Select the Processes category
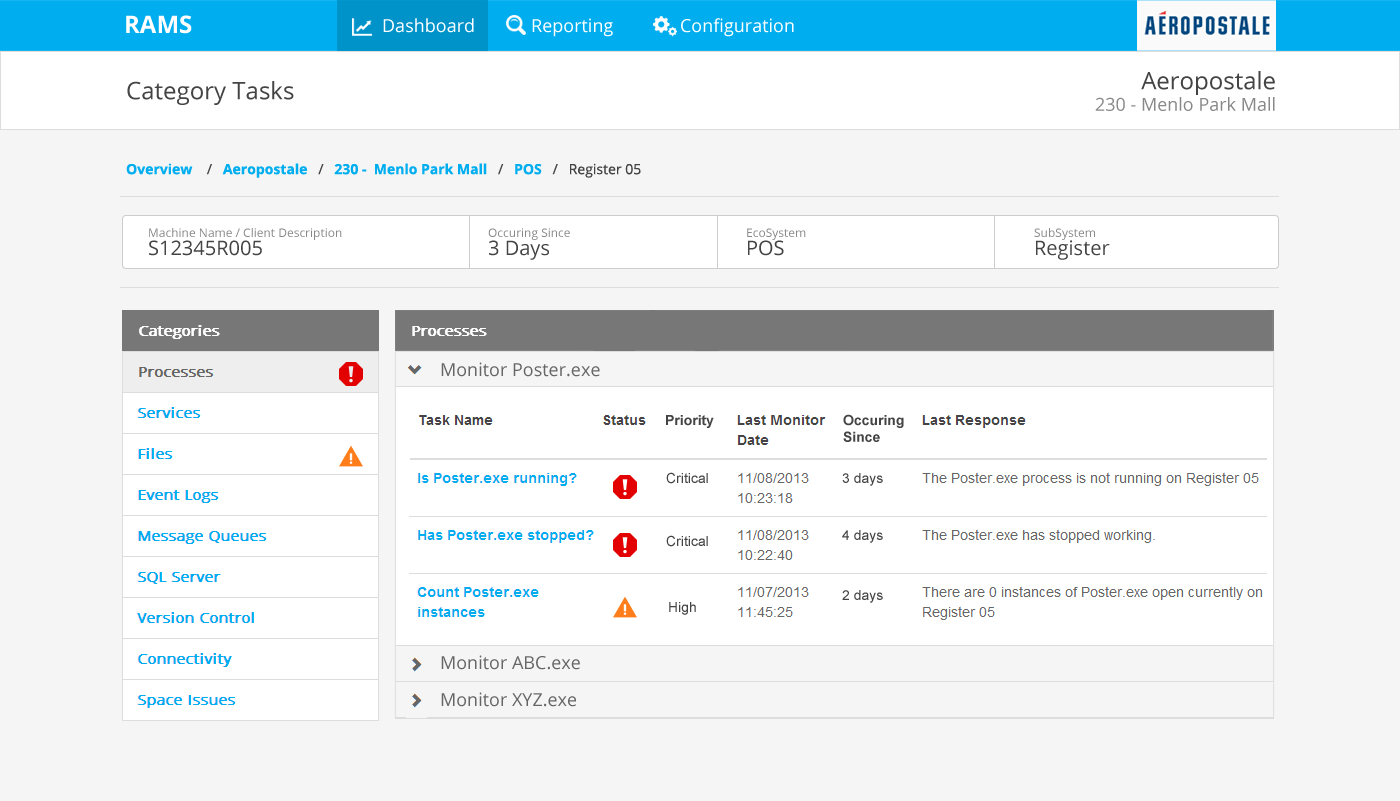Image resolution: width=1400 pixels, height=801 pixels. click(250, 372)
